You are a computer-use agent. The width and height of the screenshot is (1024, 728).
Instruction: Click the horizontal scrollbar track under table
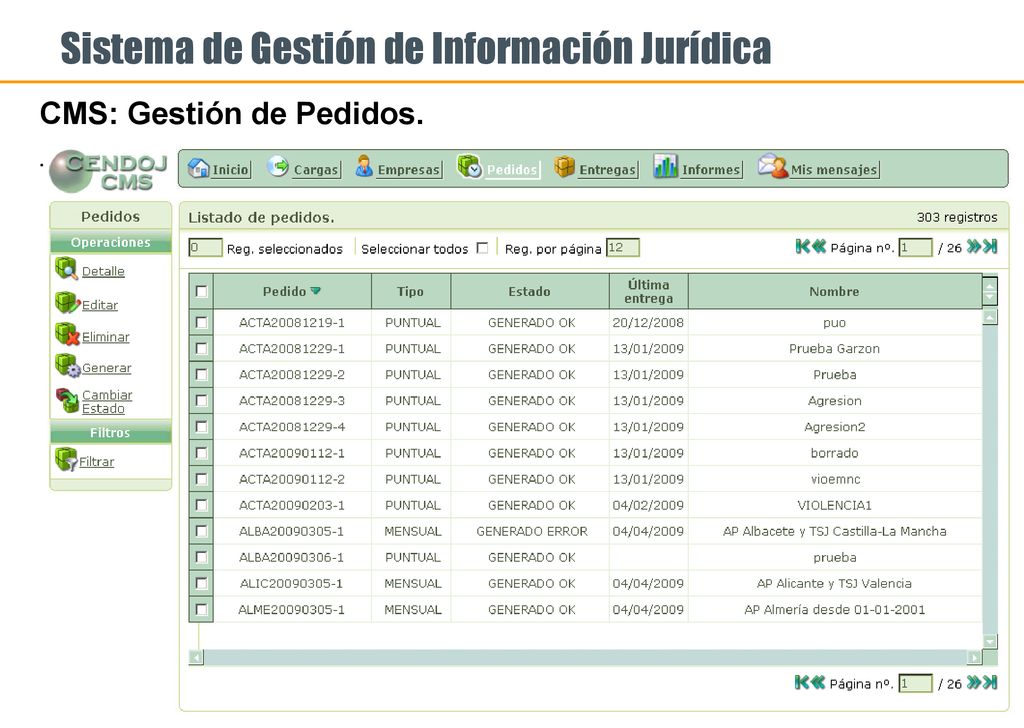click(x=585, y=657)
